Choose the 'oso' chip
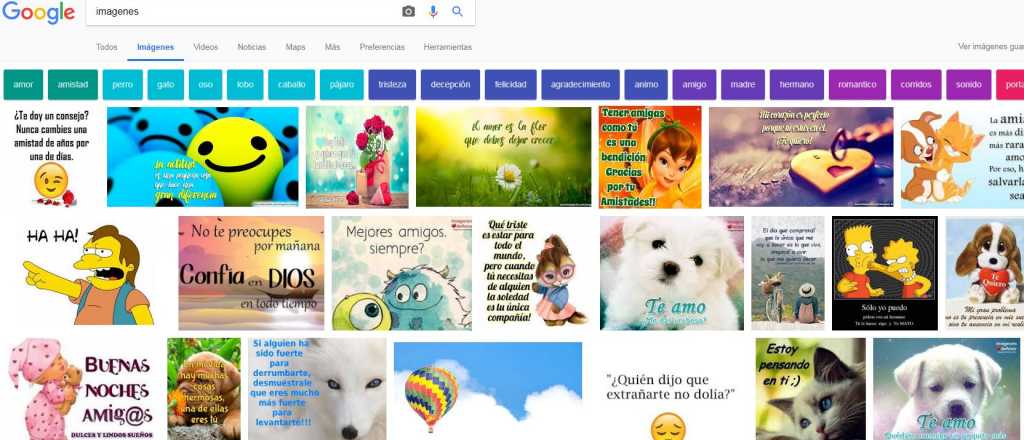Image resolution: width=1024 pixels, height=440 pixels. pyautogui.click(x=205, y=85)
